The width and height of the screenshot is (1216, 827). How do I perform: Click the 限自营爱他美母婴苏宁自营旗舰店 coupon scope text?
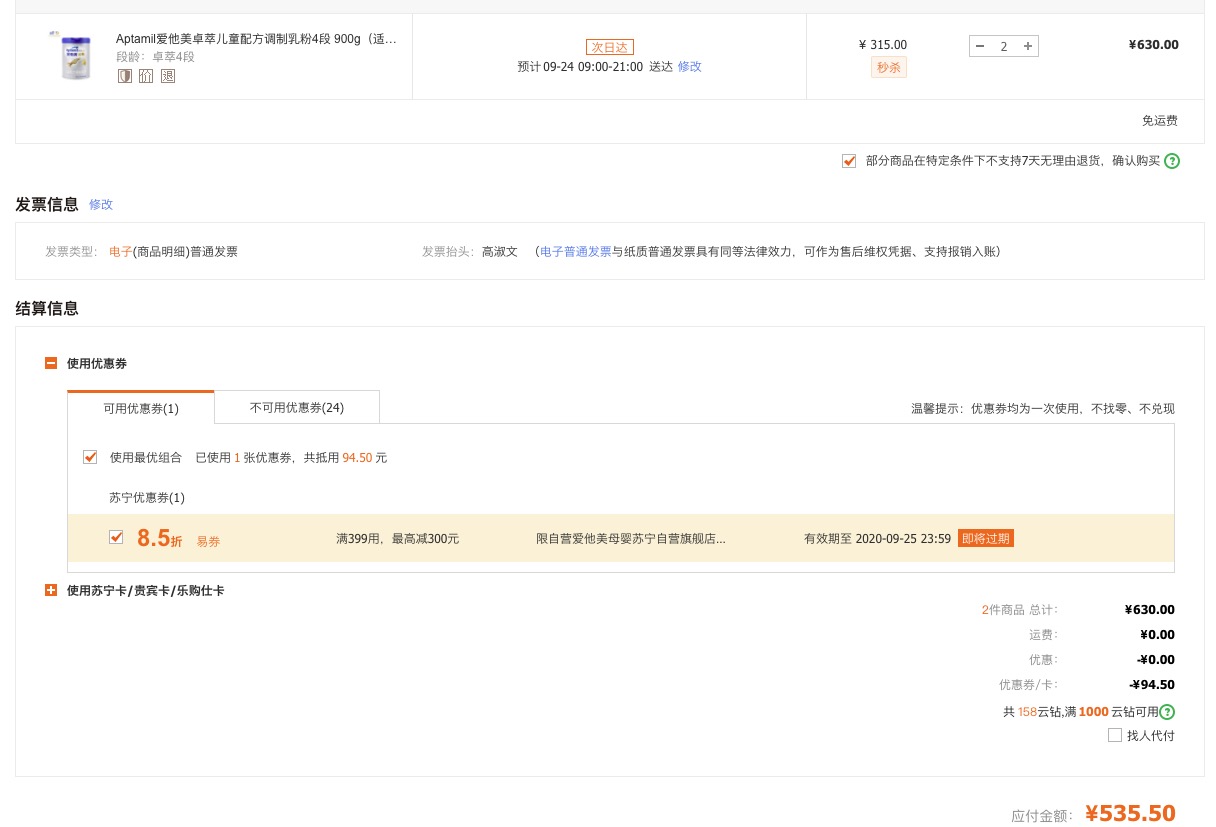click(x=631, y=538)
